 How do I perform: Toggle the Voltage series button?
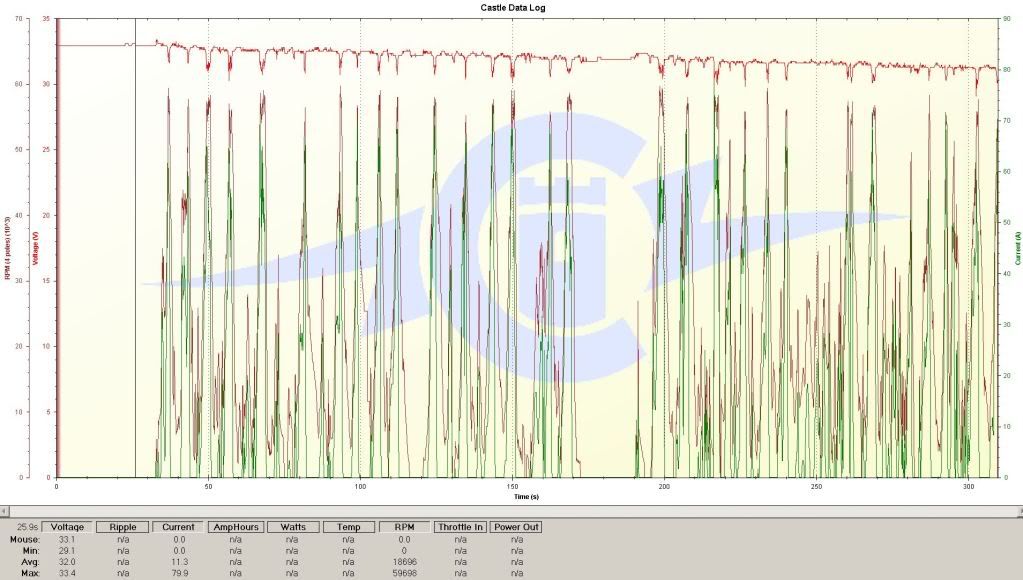click(68, 527)
